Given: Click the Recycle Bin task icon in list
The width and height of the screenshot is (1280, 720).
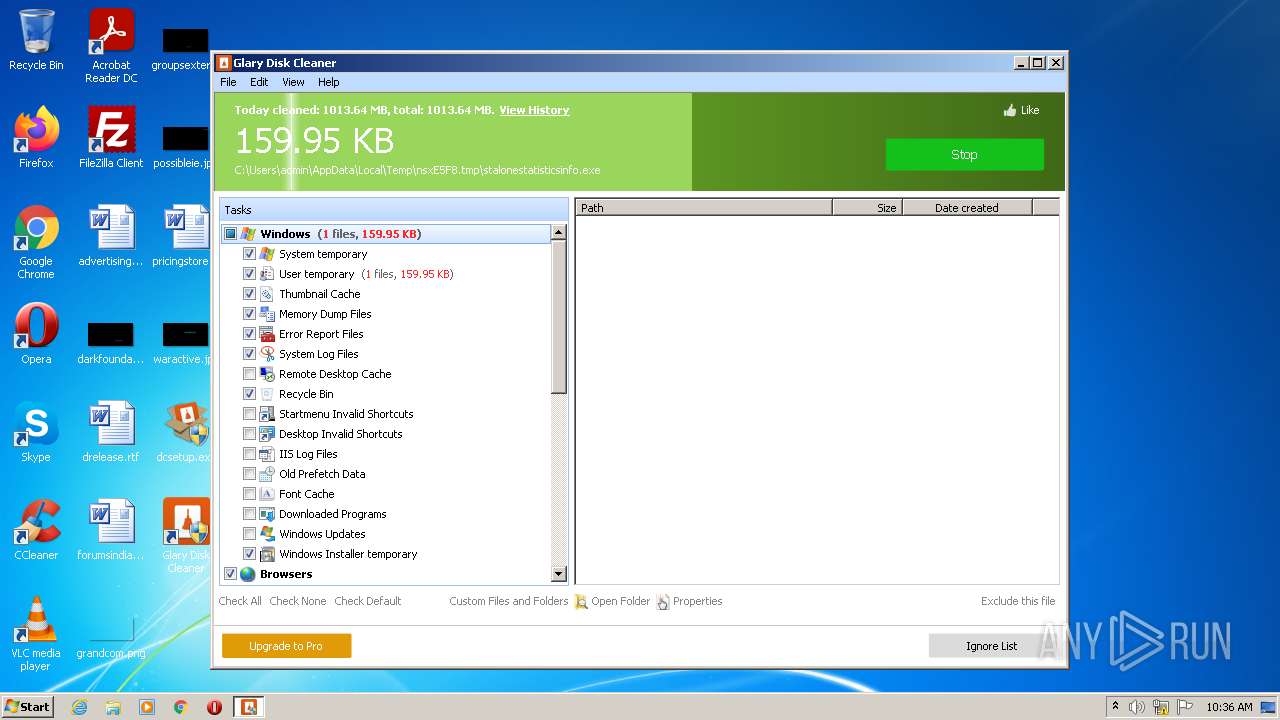Looking at the screenshot, I should click(x=267, y=394).
